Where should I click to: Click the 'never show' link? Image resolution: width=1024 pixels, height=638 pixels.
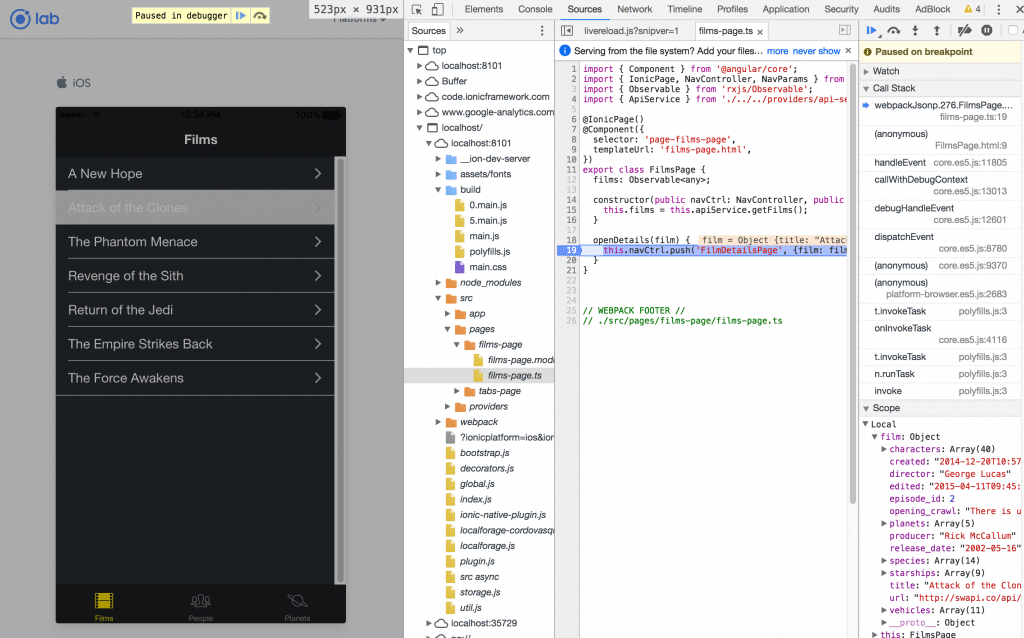(x=816, y=51)
